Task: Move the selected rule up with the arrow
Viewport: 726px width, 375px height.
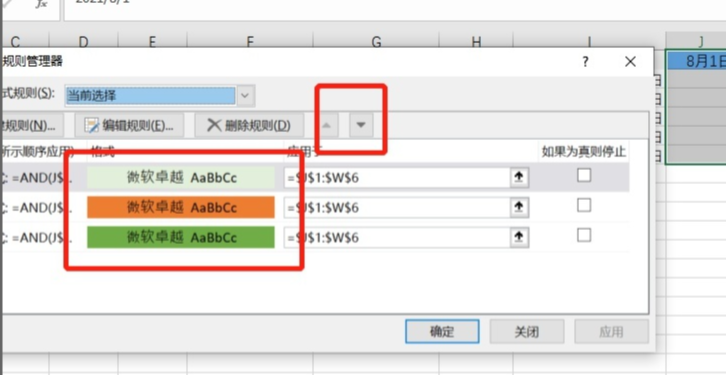Action: pos(327,125)
